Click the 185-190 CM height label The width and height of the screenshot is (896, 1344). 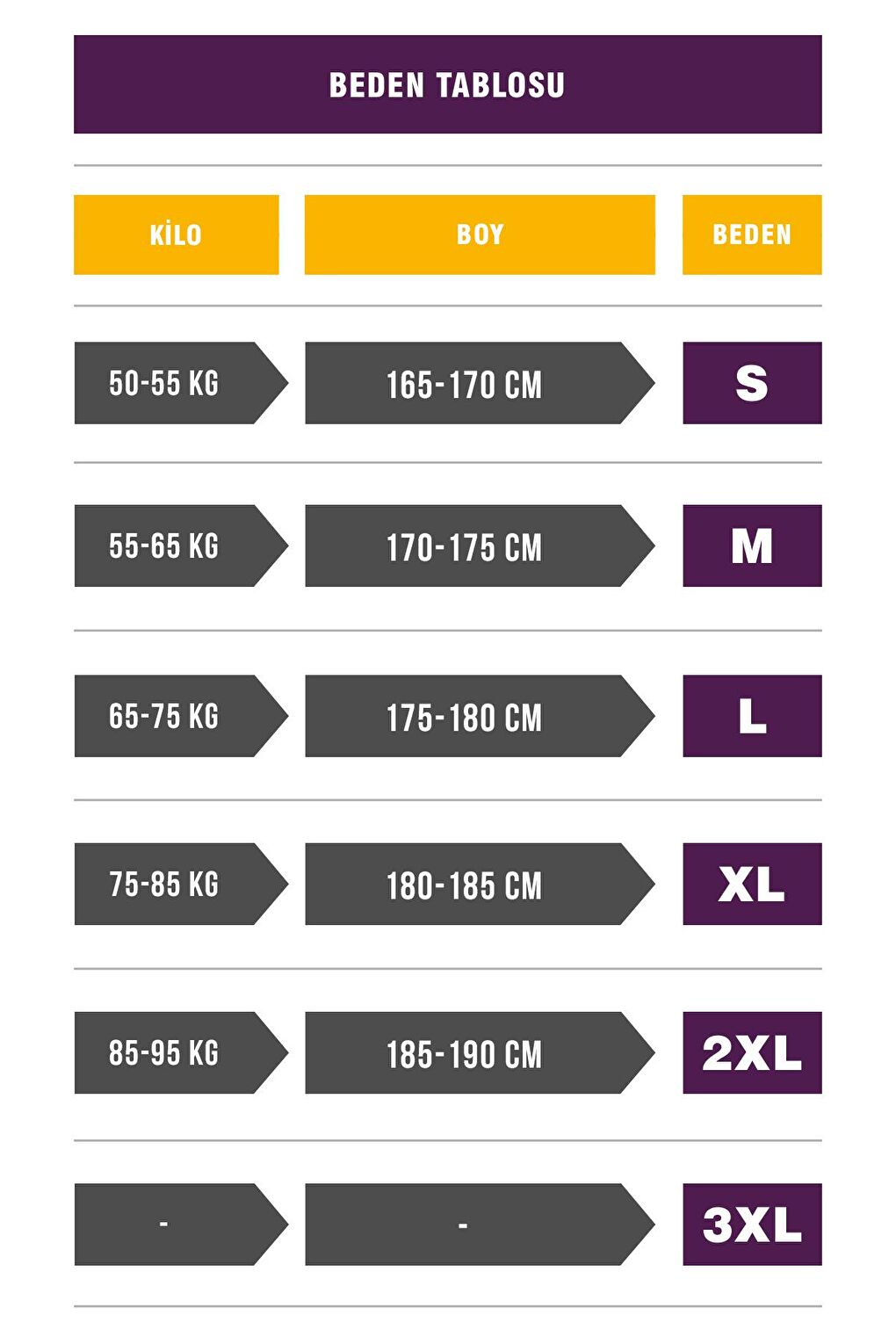point(465,1053)
